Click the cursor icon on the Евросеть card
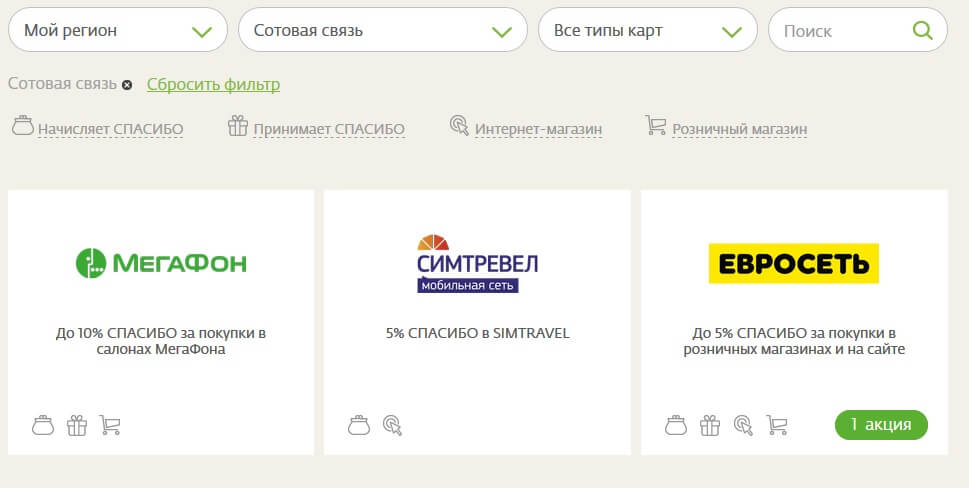 743,425
